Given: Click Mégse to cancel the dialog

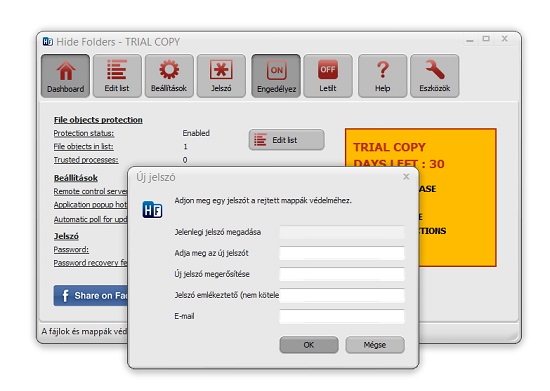Looking at the screenshot, I should point(375,345).
